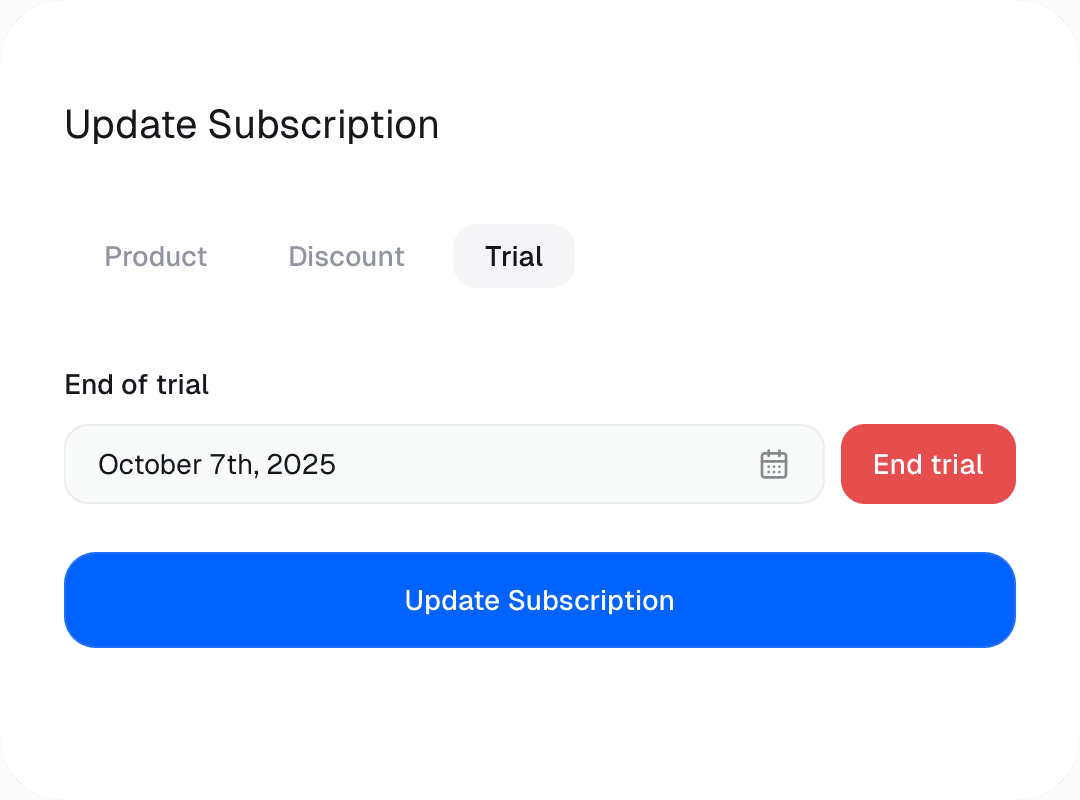Screen dimensions: 1080x800
Task: Focus the End of trial date field
Action: tap(444, 464)
